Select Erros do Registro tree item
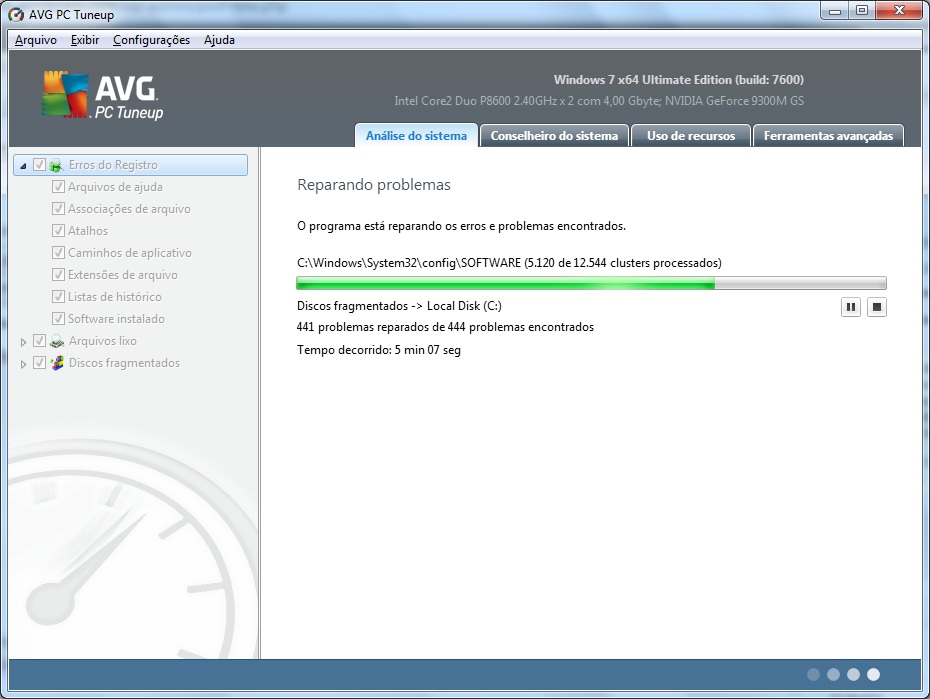 130,165
